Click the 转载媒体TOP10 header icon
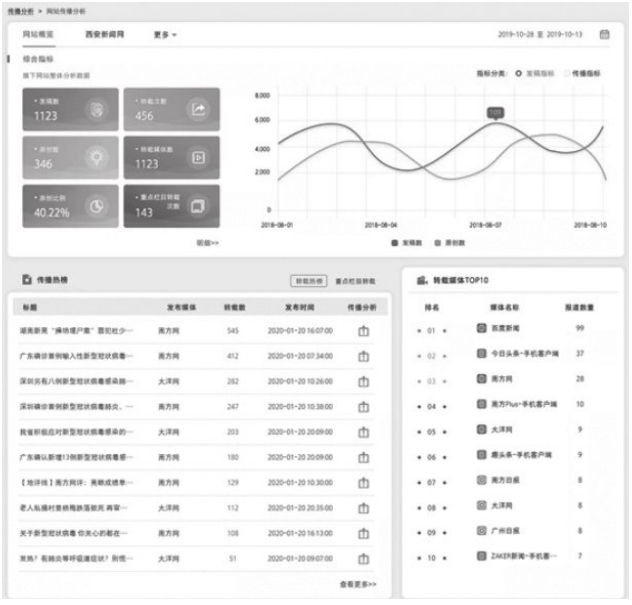 pos(422,280)
